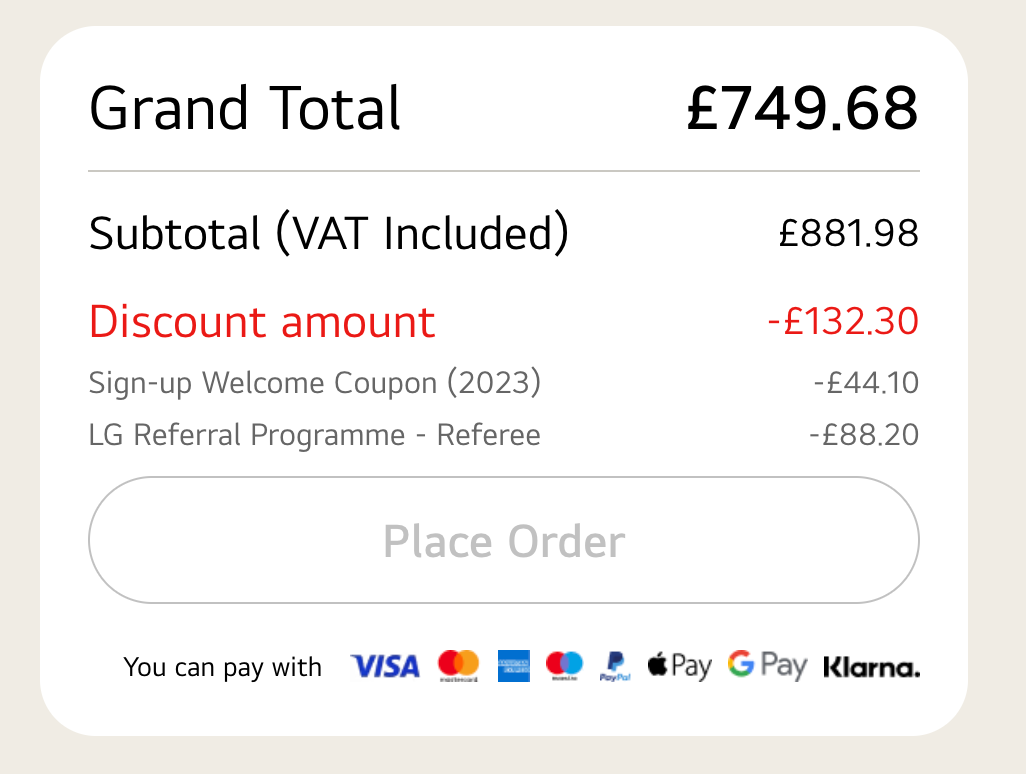Select the £881.98 subtotal value
Viewport: 1026px width, 774px height.
coord(848,233)
